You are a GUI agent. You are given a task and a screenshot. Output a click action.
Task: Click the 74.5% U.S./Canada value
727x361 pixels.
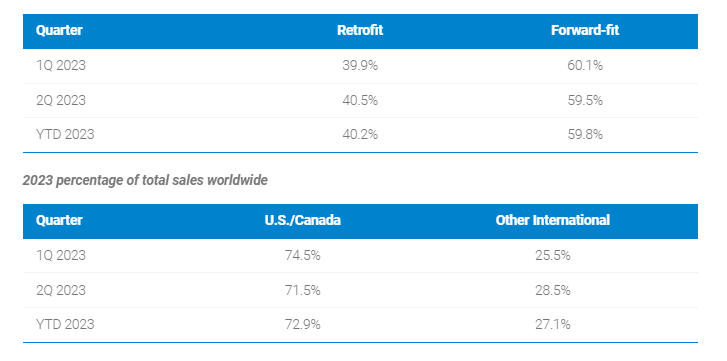302,256
